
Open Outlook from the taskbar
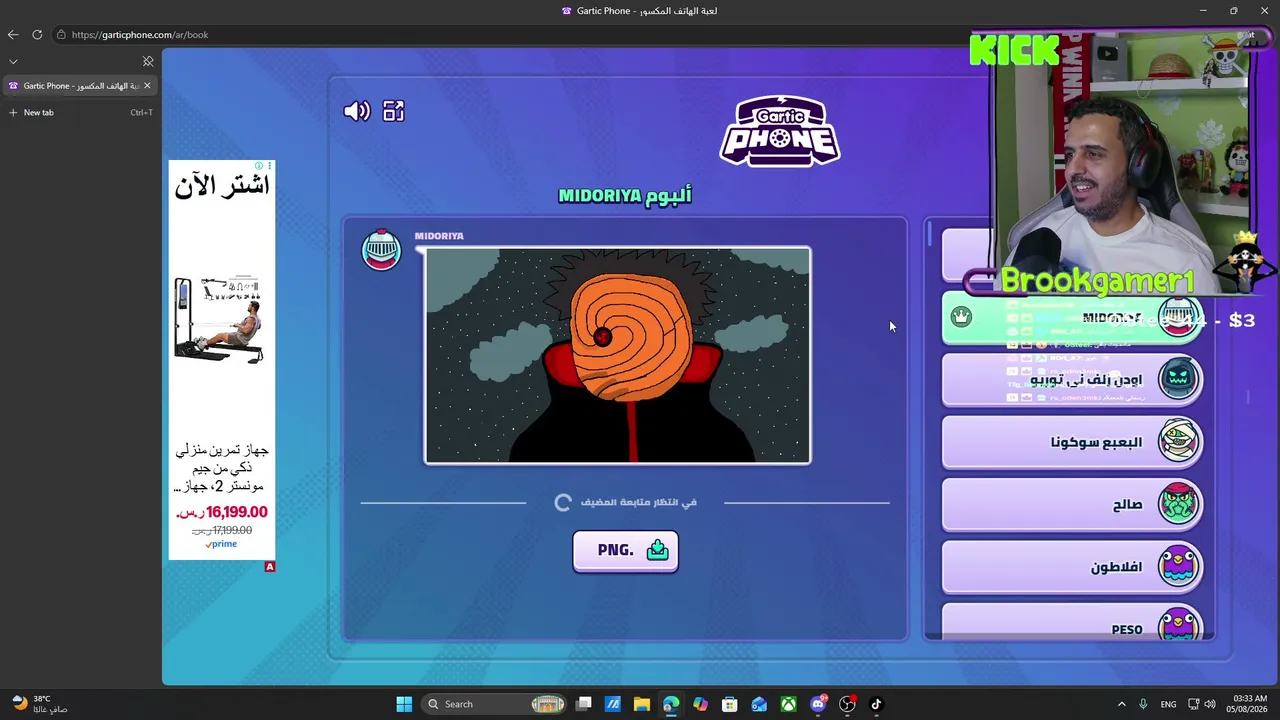point(759,704)
